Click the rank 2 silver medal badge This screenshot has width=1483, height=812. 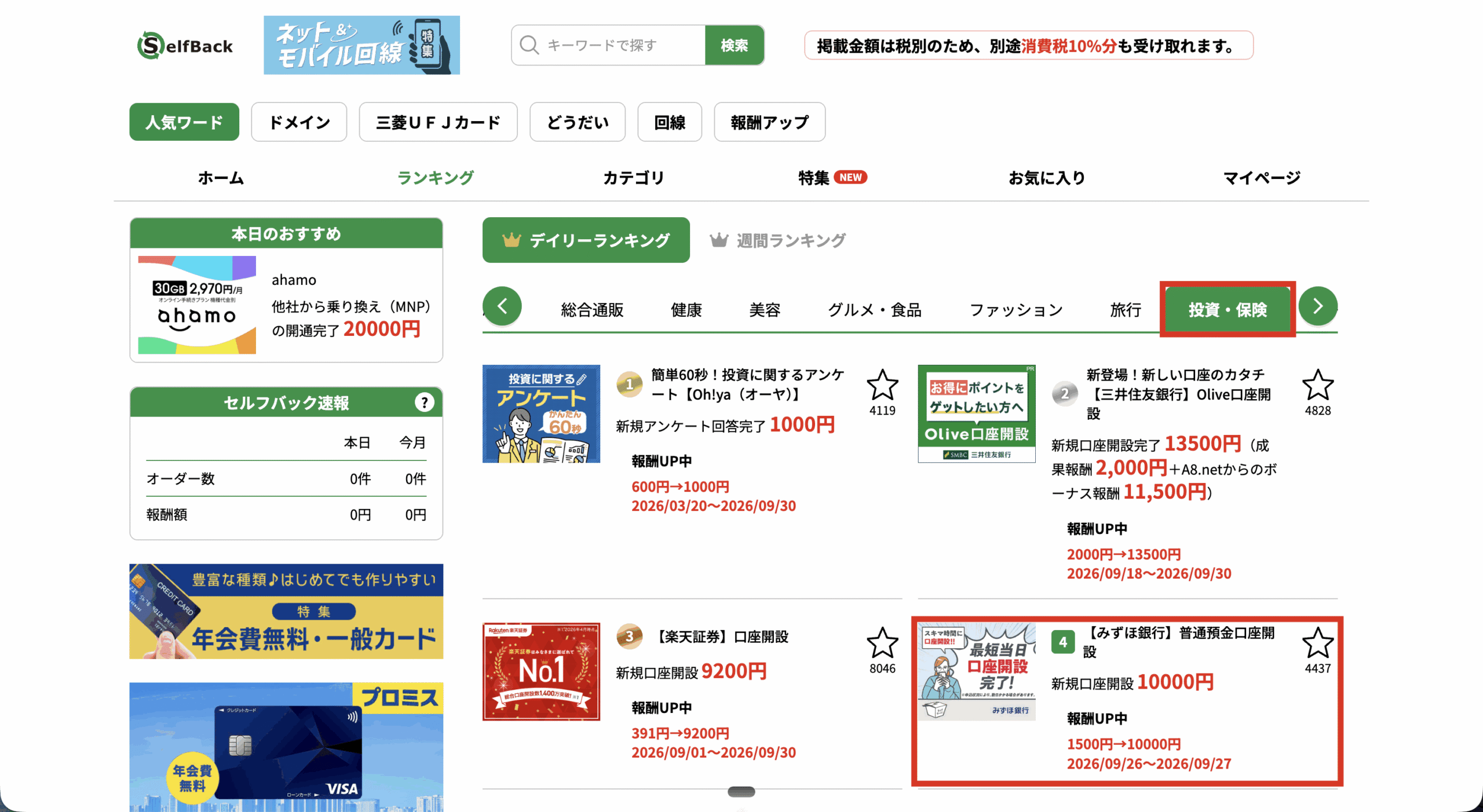coord(1065,394)
